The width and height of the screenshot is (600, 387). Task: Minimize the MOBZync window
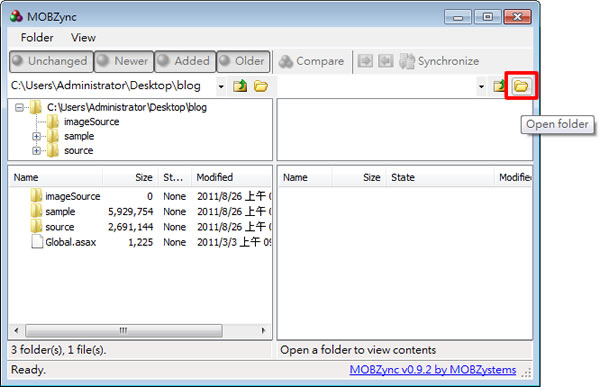pos(458,17)
